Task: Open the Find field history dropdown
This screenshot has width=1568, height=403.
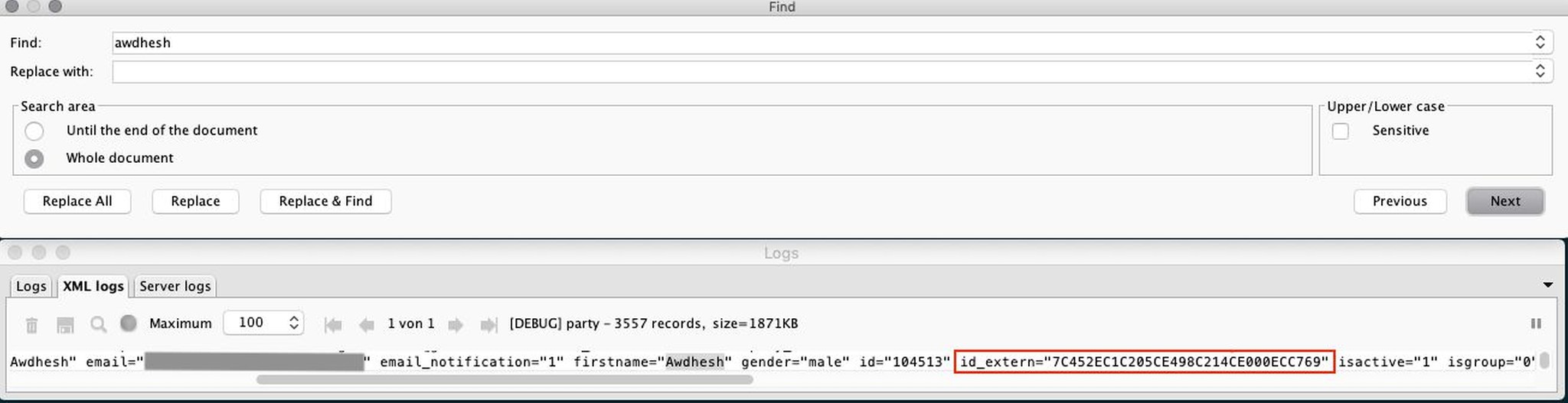Action: point(1540,42)
